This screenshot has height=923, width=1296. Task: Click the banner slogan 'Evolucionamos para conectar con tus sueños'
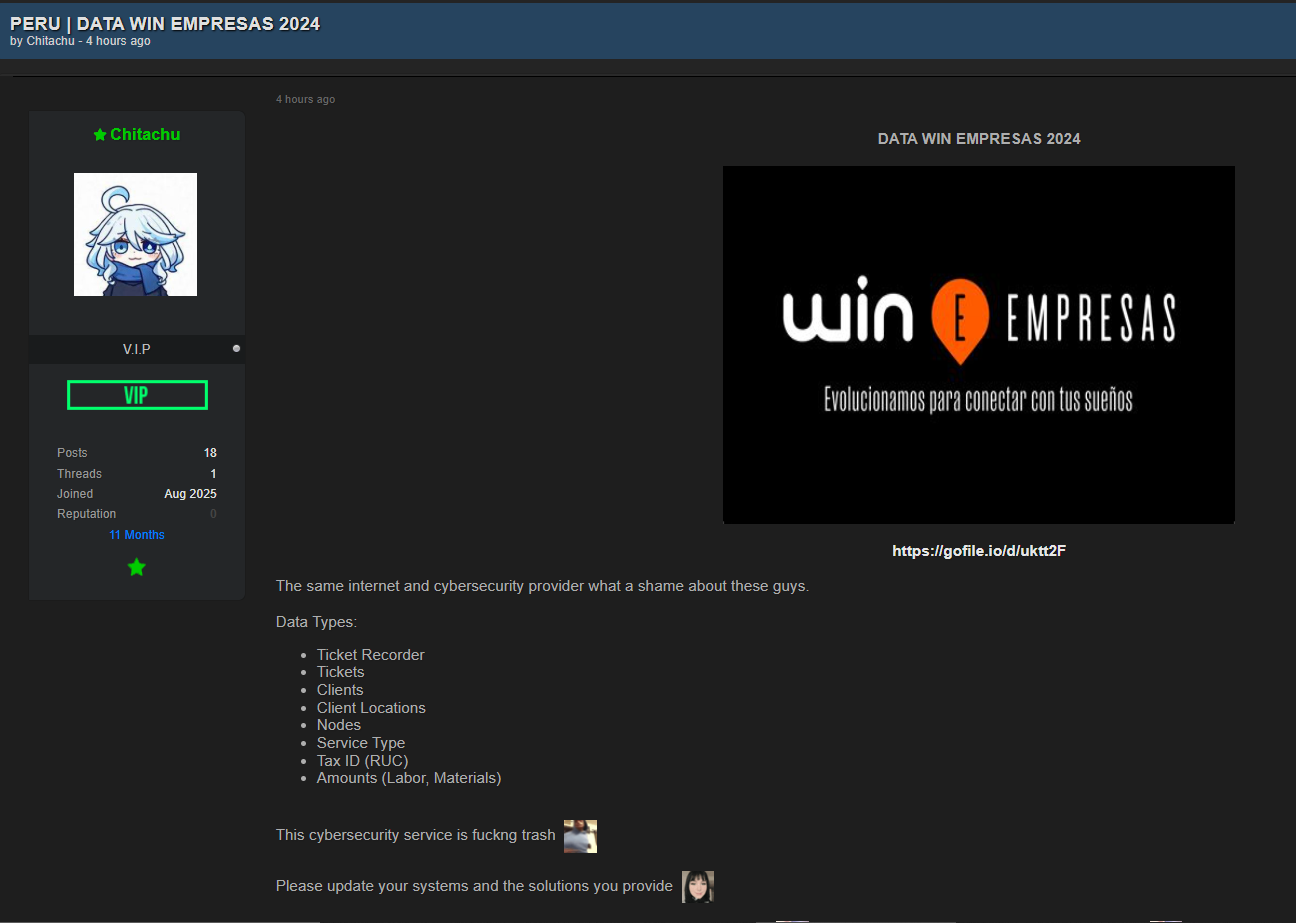point(978,400)
